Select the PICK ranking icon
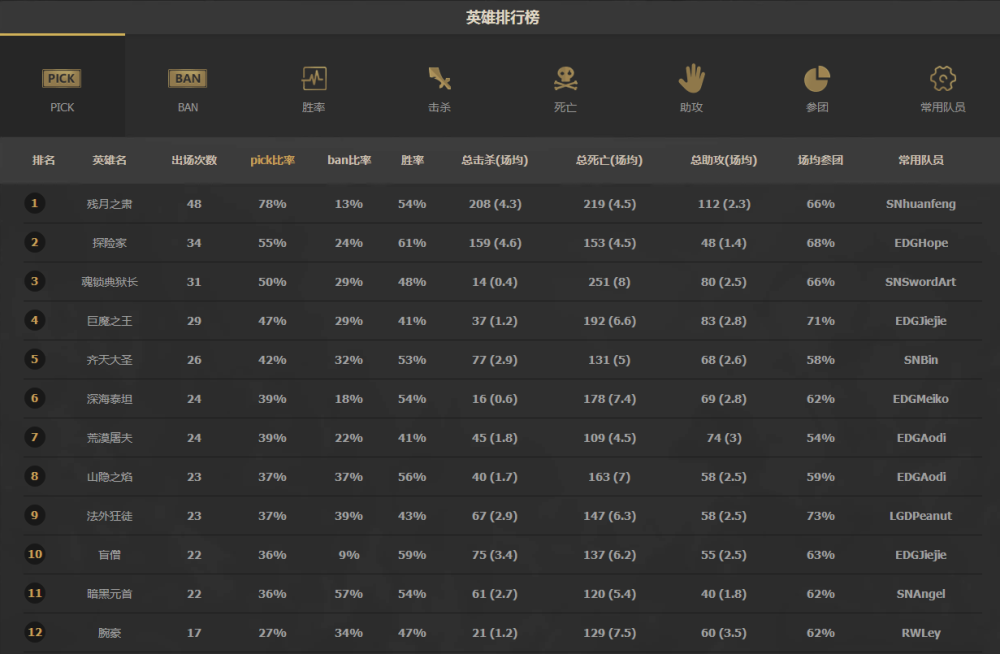Screen dimensions: 1000x654 coord(61,78)
